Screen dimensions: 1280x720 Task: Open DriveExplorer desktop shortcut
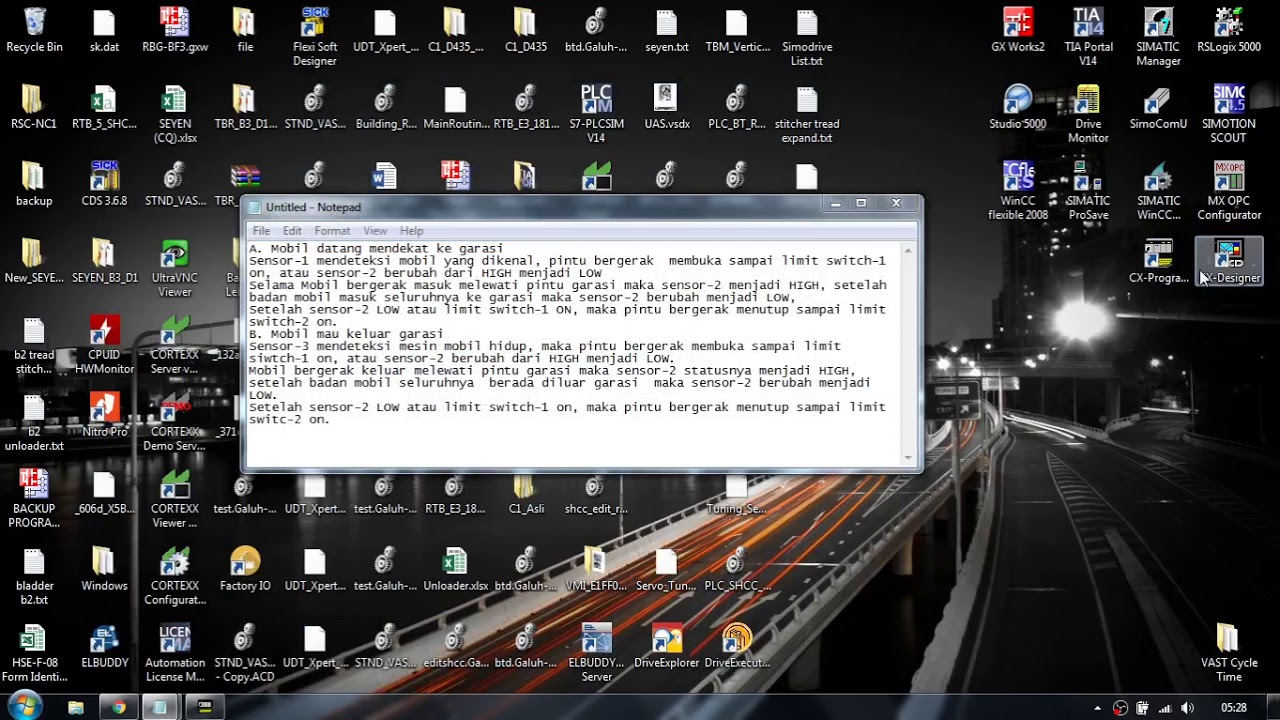tap(666, 646)
